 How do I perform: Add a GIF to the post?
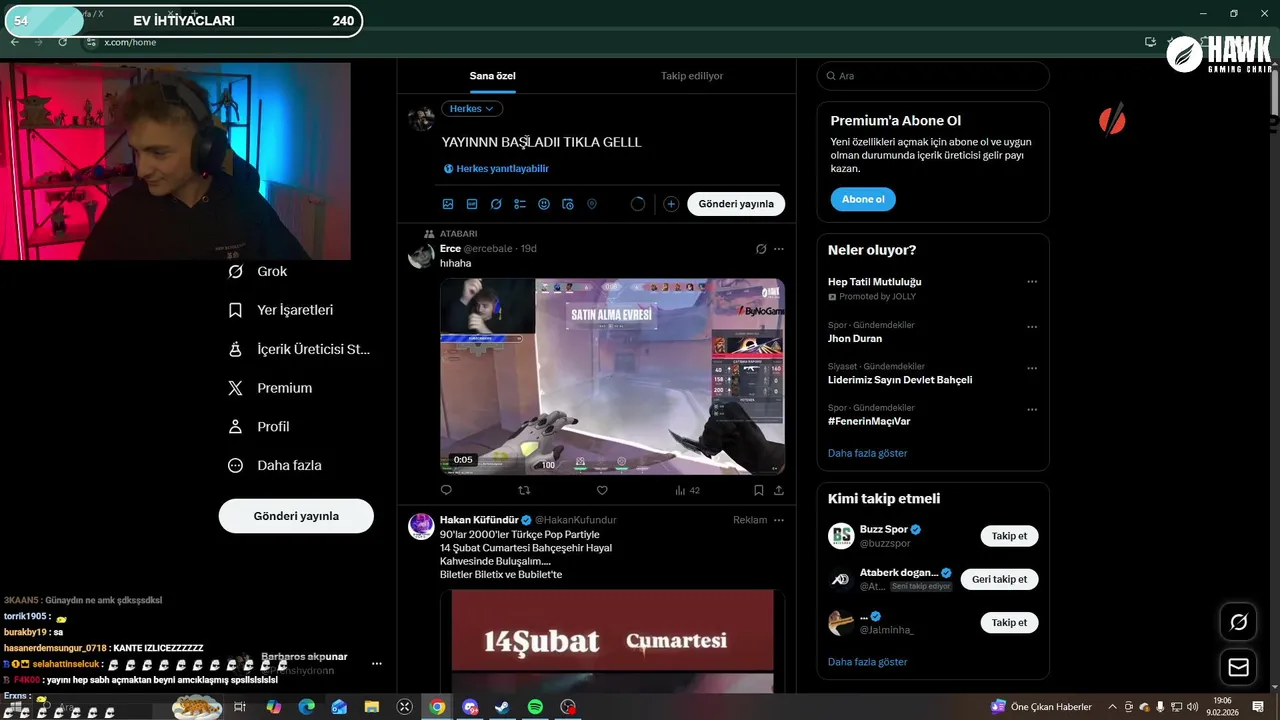[472, 204]
